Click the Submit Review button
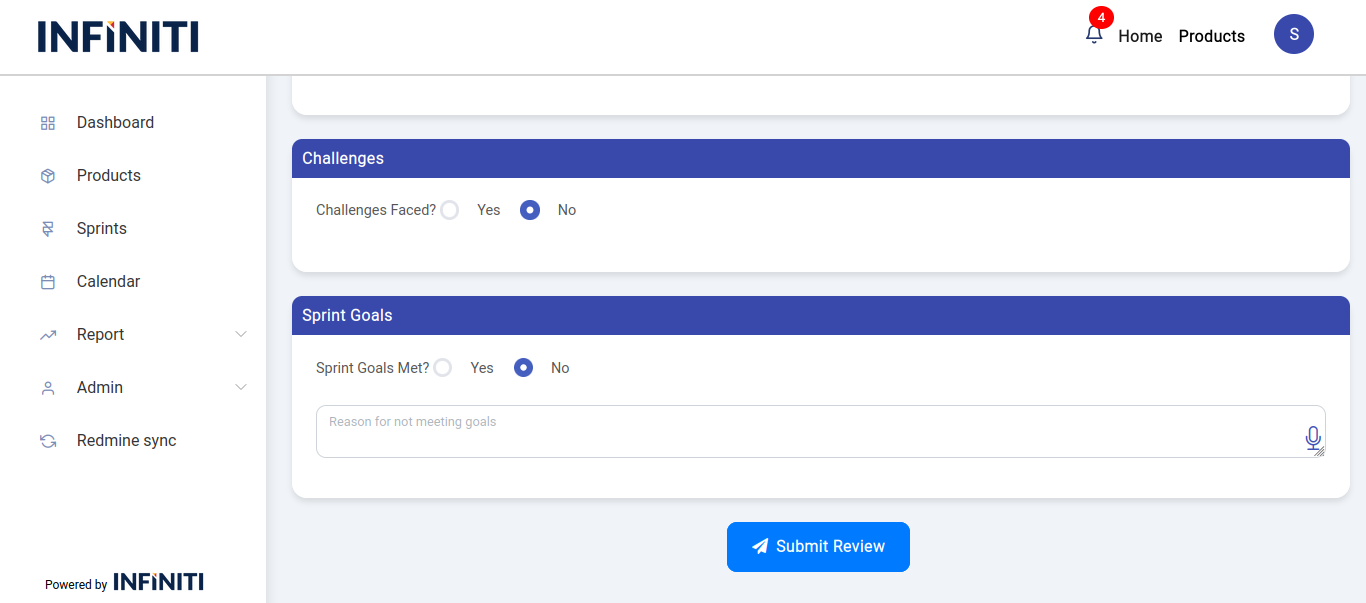 [818, 547]
